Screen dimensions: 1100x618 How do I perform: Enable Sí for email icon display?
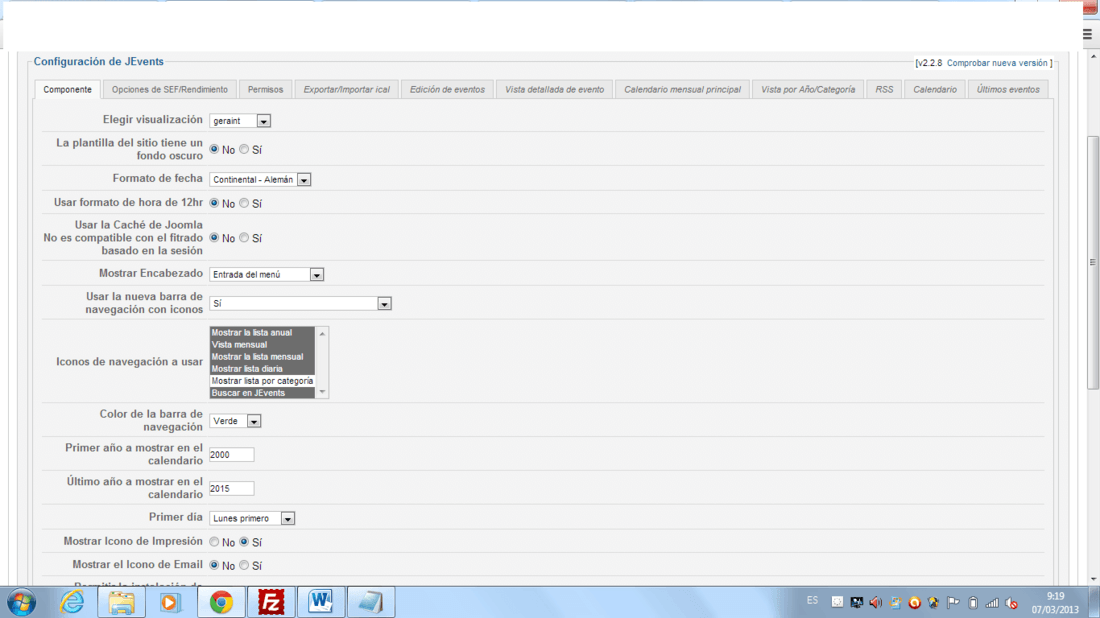coord(243,565)
